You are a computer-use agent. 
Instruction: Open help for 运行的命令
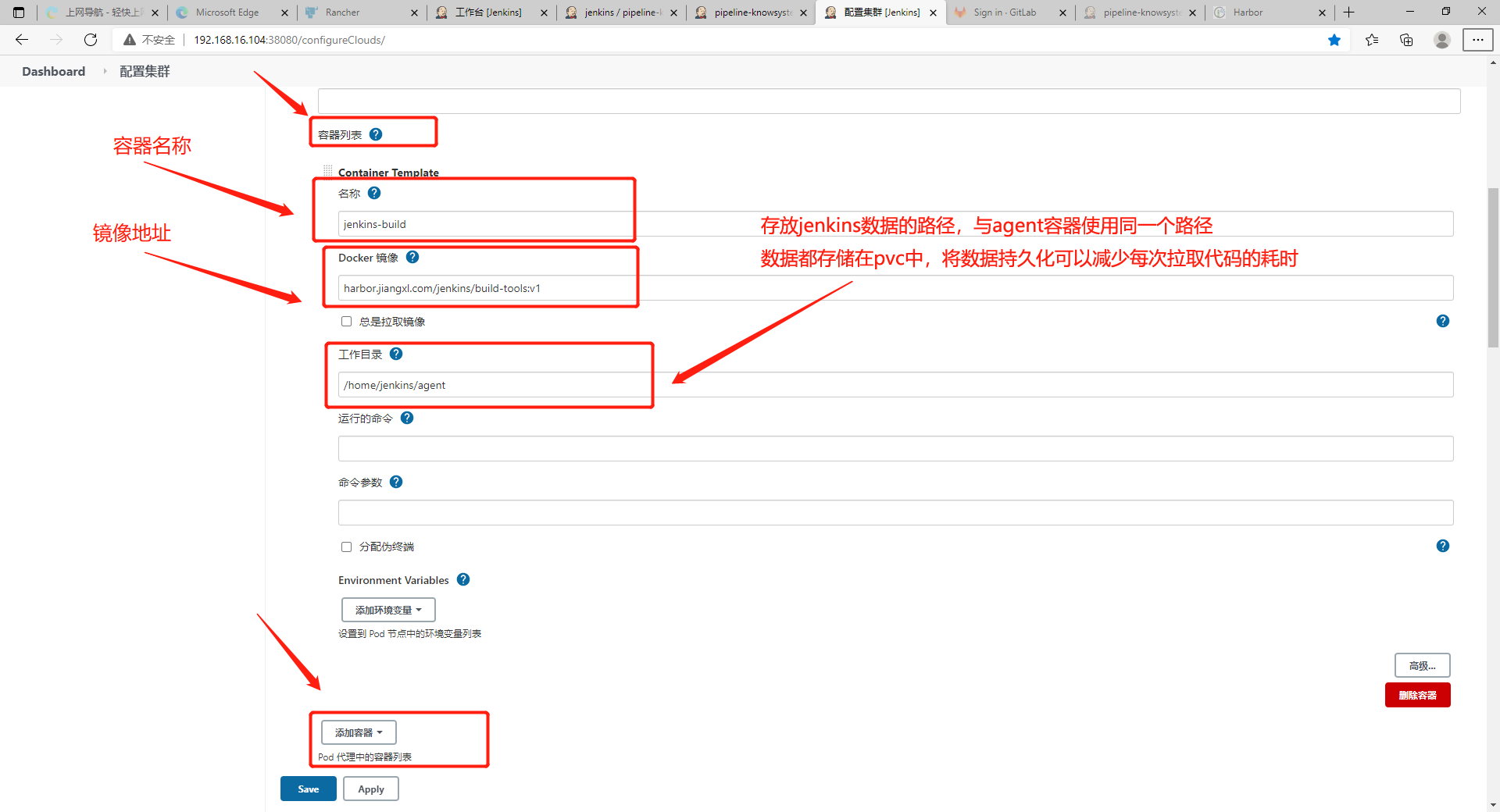click(407, 418)
